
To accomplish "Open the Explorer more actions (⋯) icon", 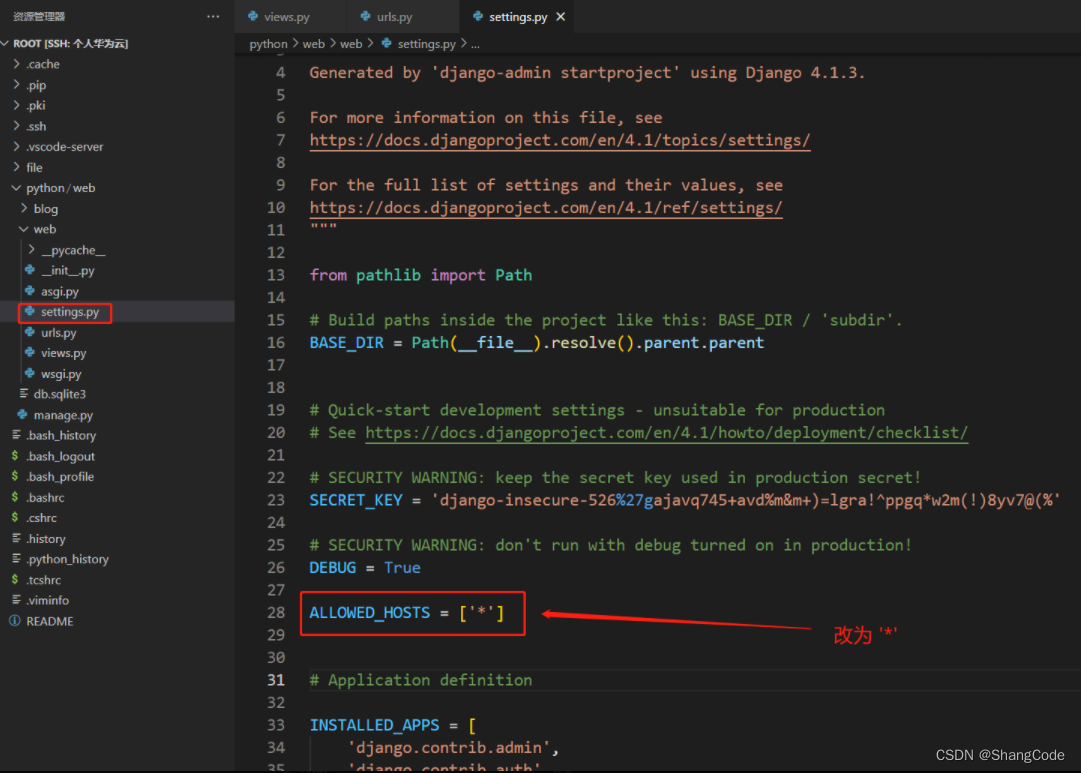I will (x=213, y=15).
